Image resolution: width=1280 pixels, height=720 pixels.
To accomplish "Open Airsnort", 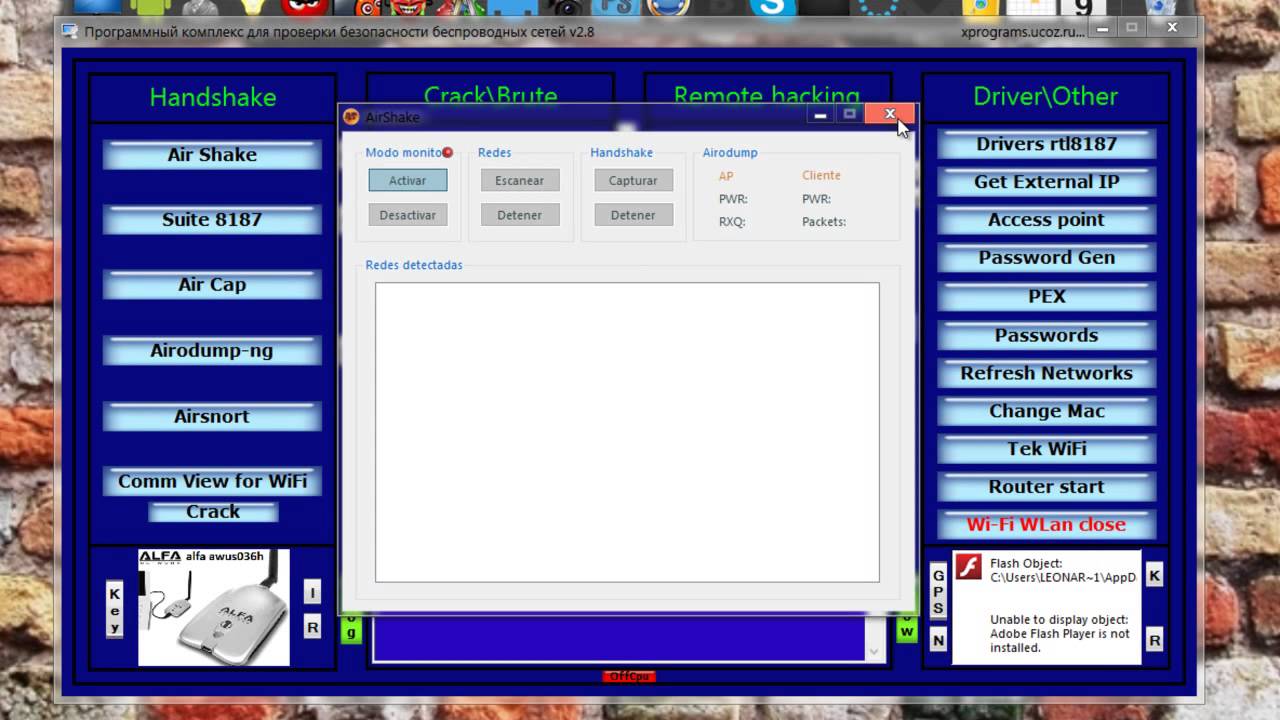I will click(x=212, y=416).
